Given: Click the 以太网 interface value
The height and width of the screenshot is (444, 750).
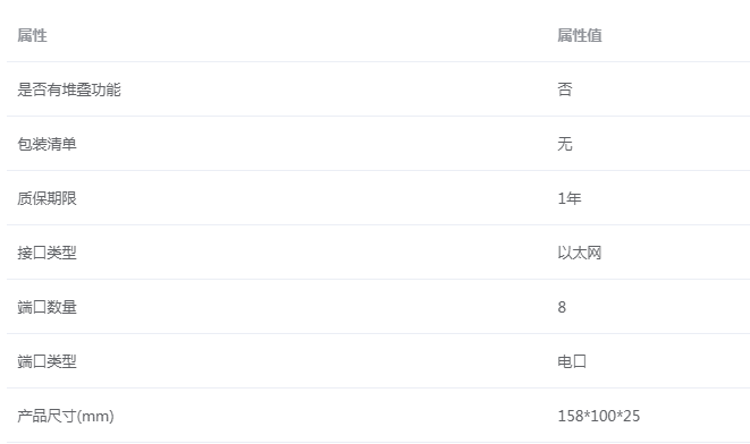Looking at the screenshot, I should (579, 253).
